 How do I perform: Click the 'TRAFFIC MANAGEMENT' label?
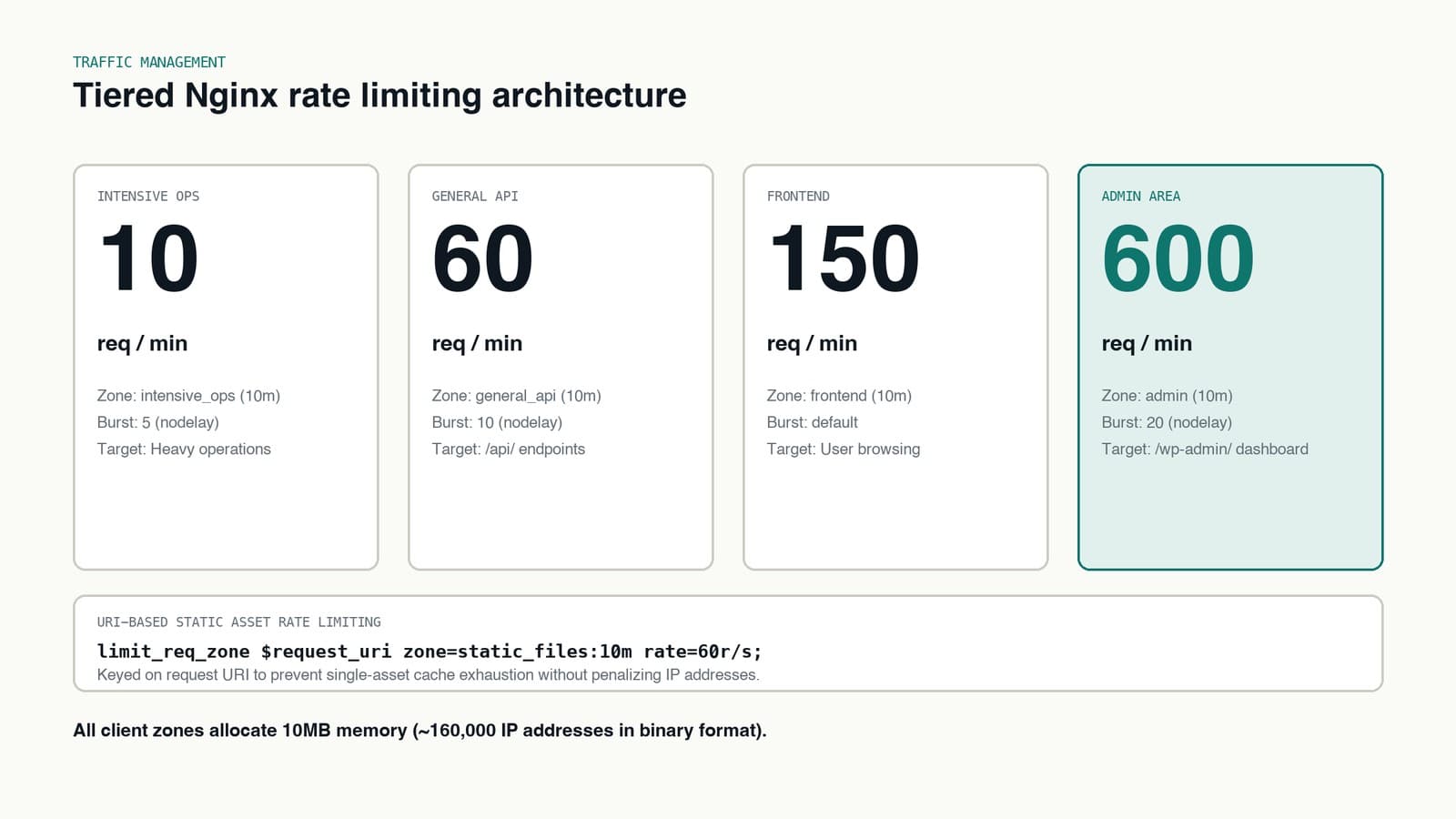(x=149, y=62)
